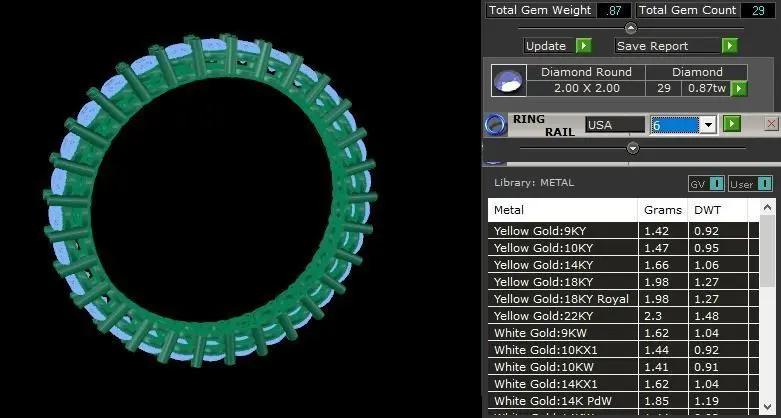The image size is (781, 418).
Task: Sort by the Metal column header
Action: click(x=562, y=210)
